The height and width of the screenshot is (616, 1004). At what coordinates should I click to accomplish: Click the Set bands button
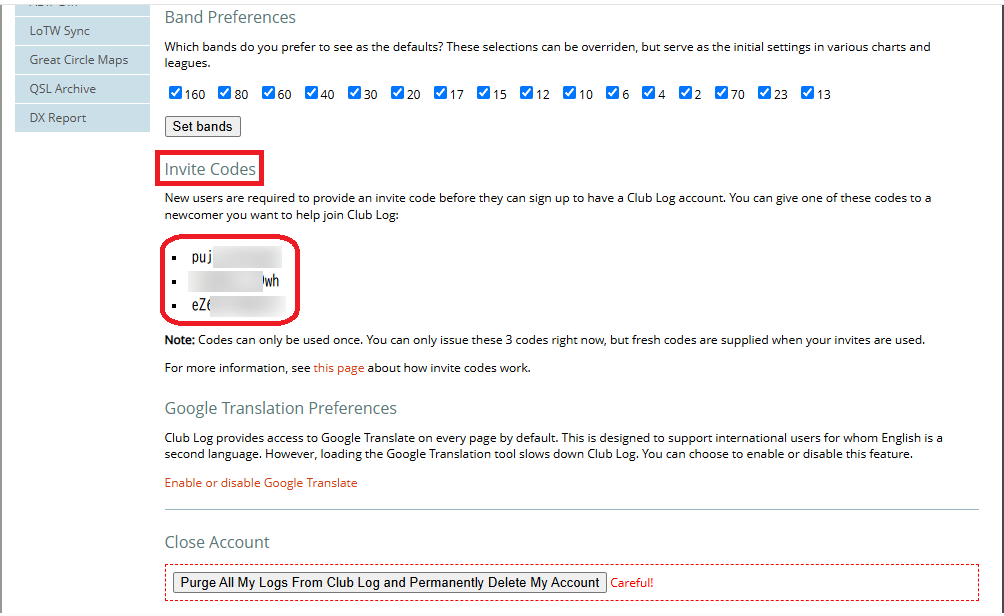202,127
